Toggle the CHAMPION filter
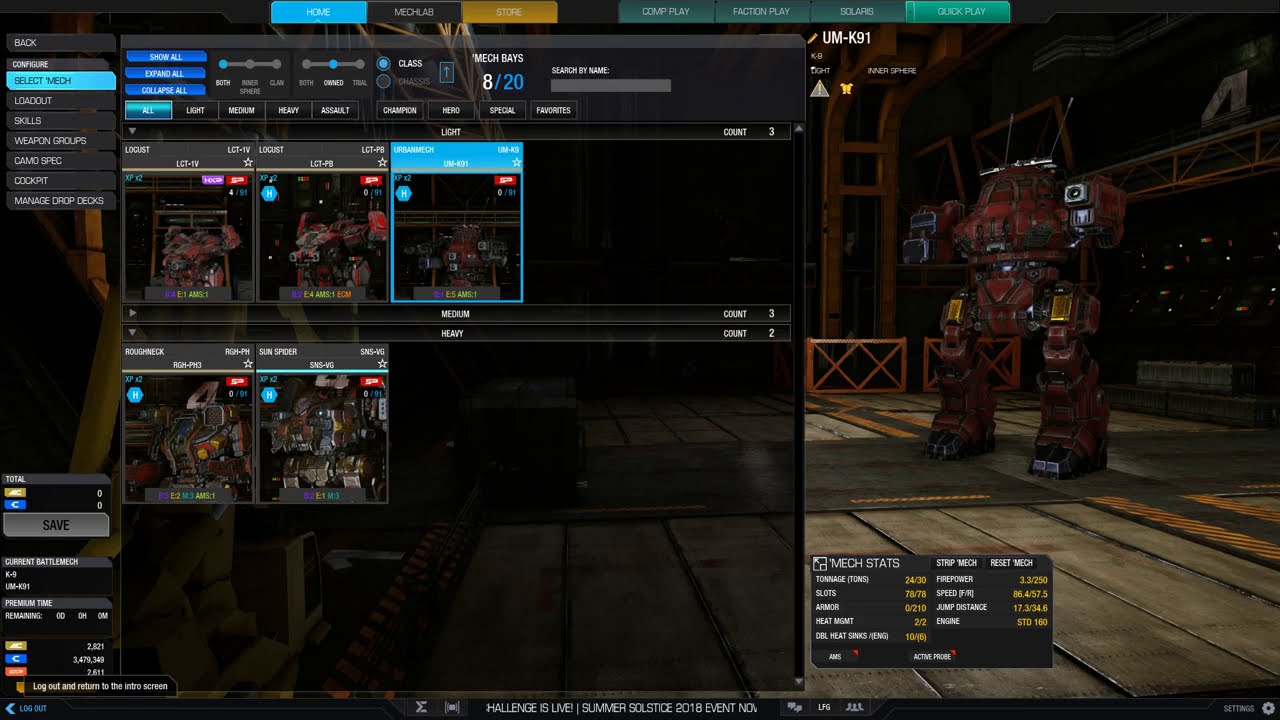The height and width of the screenshot is (720, 1280). 400,110
